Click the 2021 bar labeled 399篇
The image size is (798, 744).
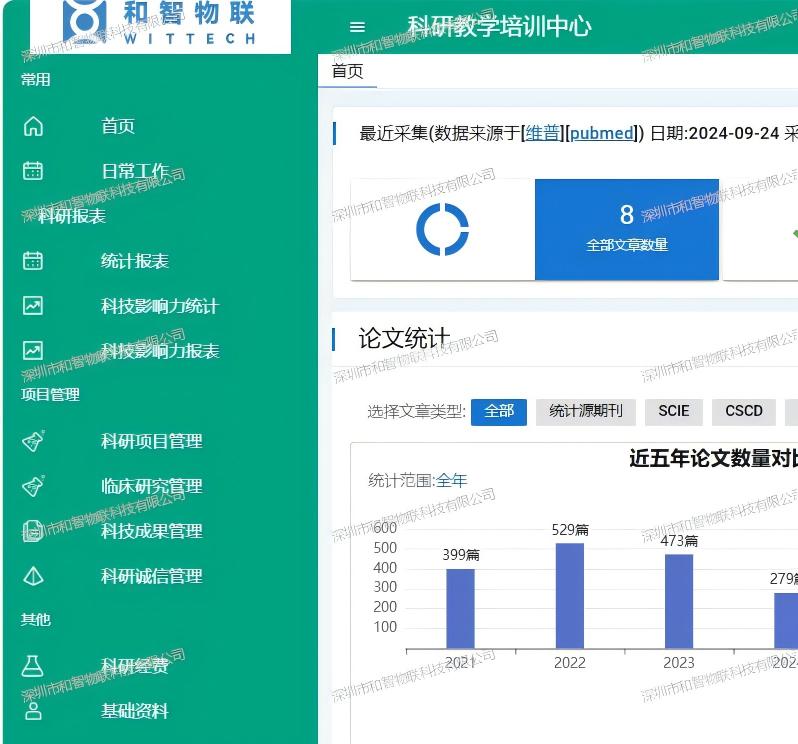(460, 609)
